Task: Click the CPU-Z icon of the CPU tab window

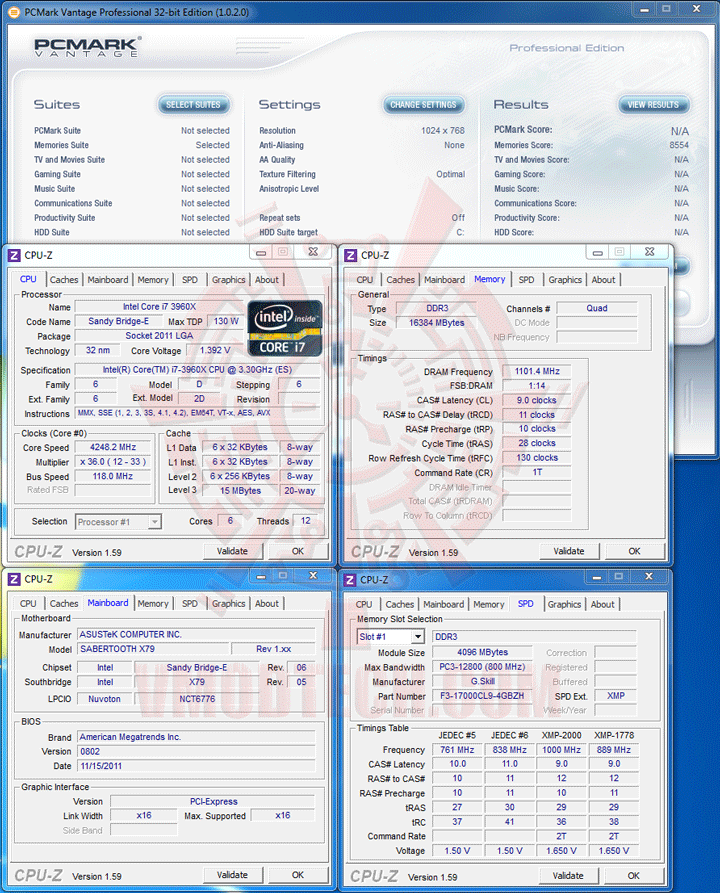Action: (x=14, y=255)
